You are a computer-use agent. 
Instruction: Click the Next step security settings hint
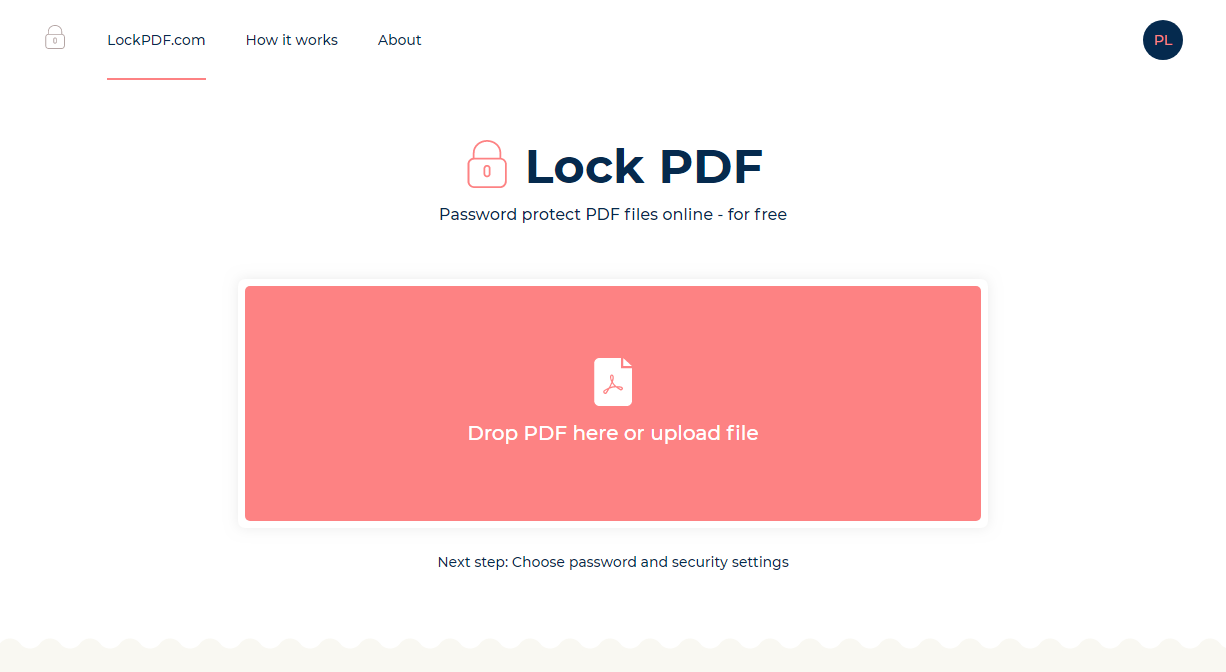(x=613, y=561)
